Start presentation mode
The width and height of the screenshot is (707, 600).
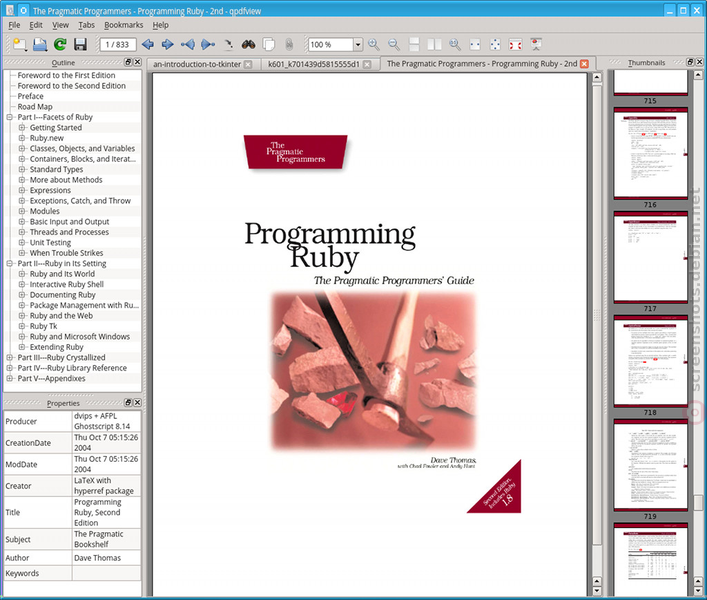(536, 44)
